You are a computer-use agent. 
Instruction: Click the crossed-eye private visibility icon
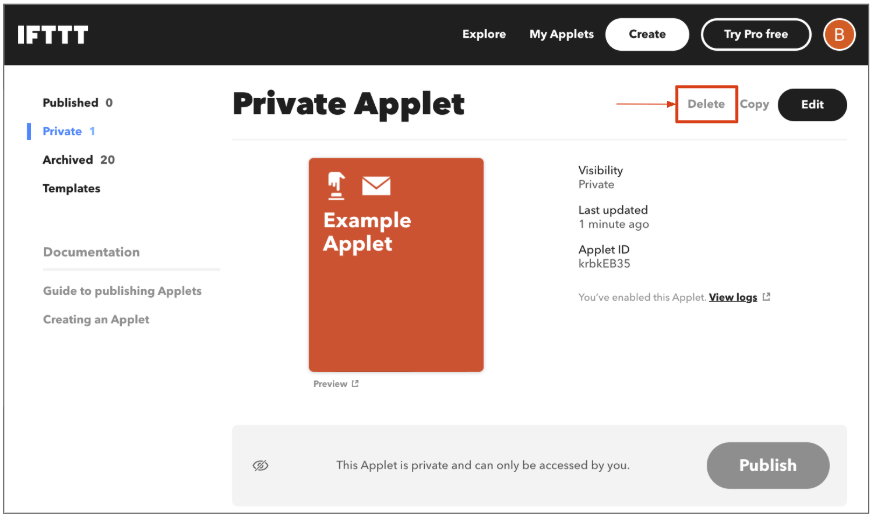click(x=261, y=465)
